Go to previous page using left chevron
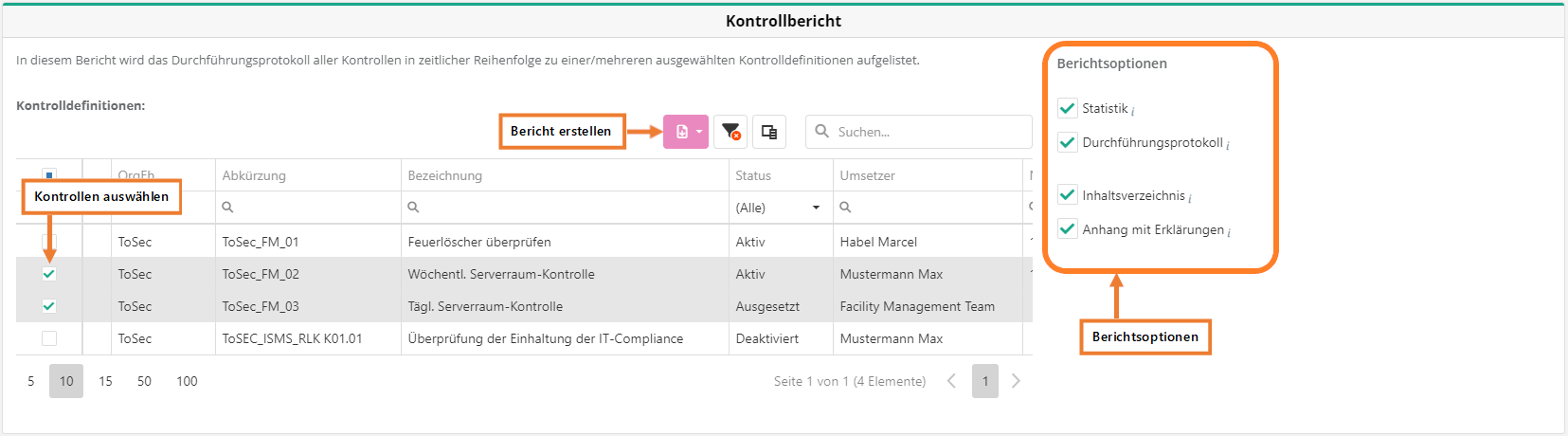The image size is (1568, 436). [951, 381]
